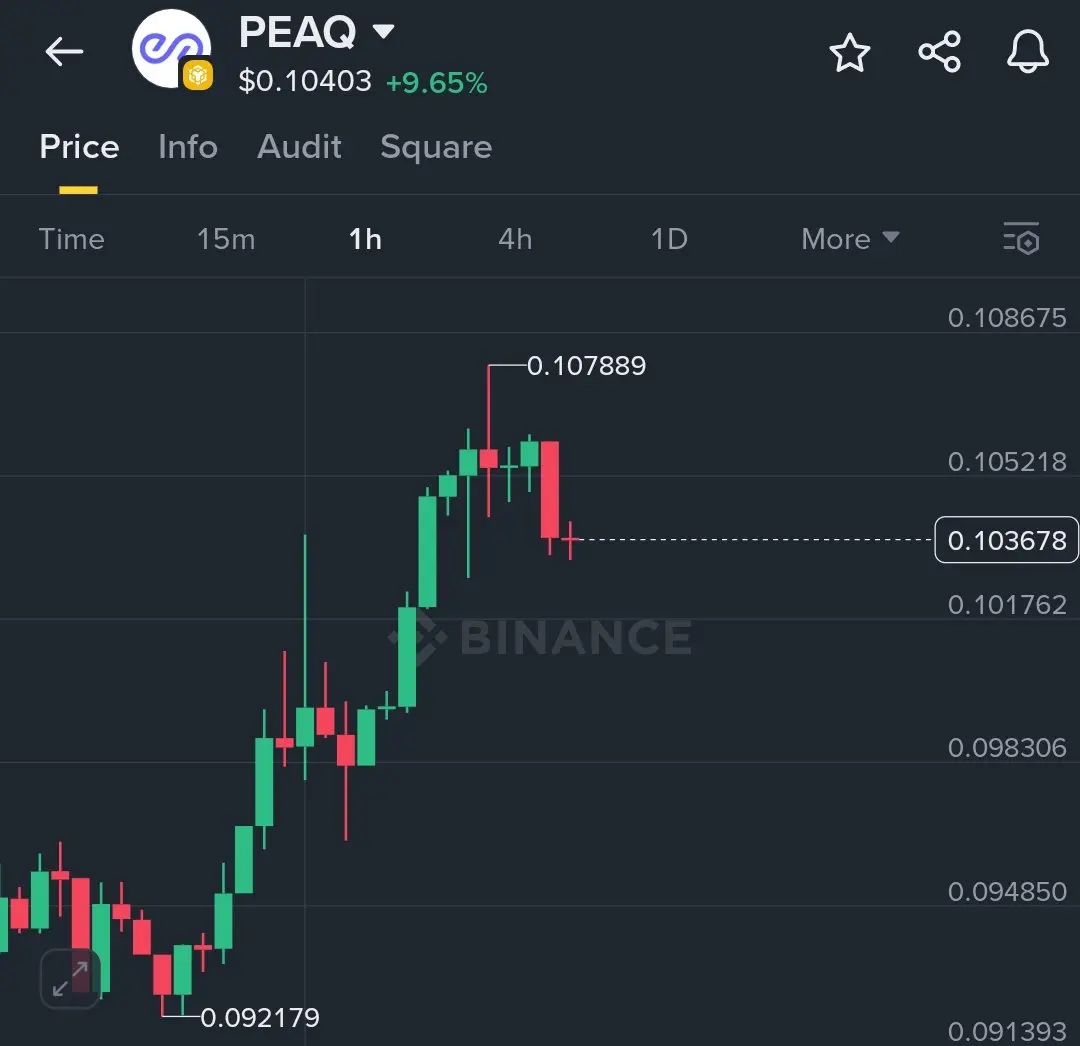
Task: Select the 1D timeframe
Action: [x=669, y=239]
